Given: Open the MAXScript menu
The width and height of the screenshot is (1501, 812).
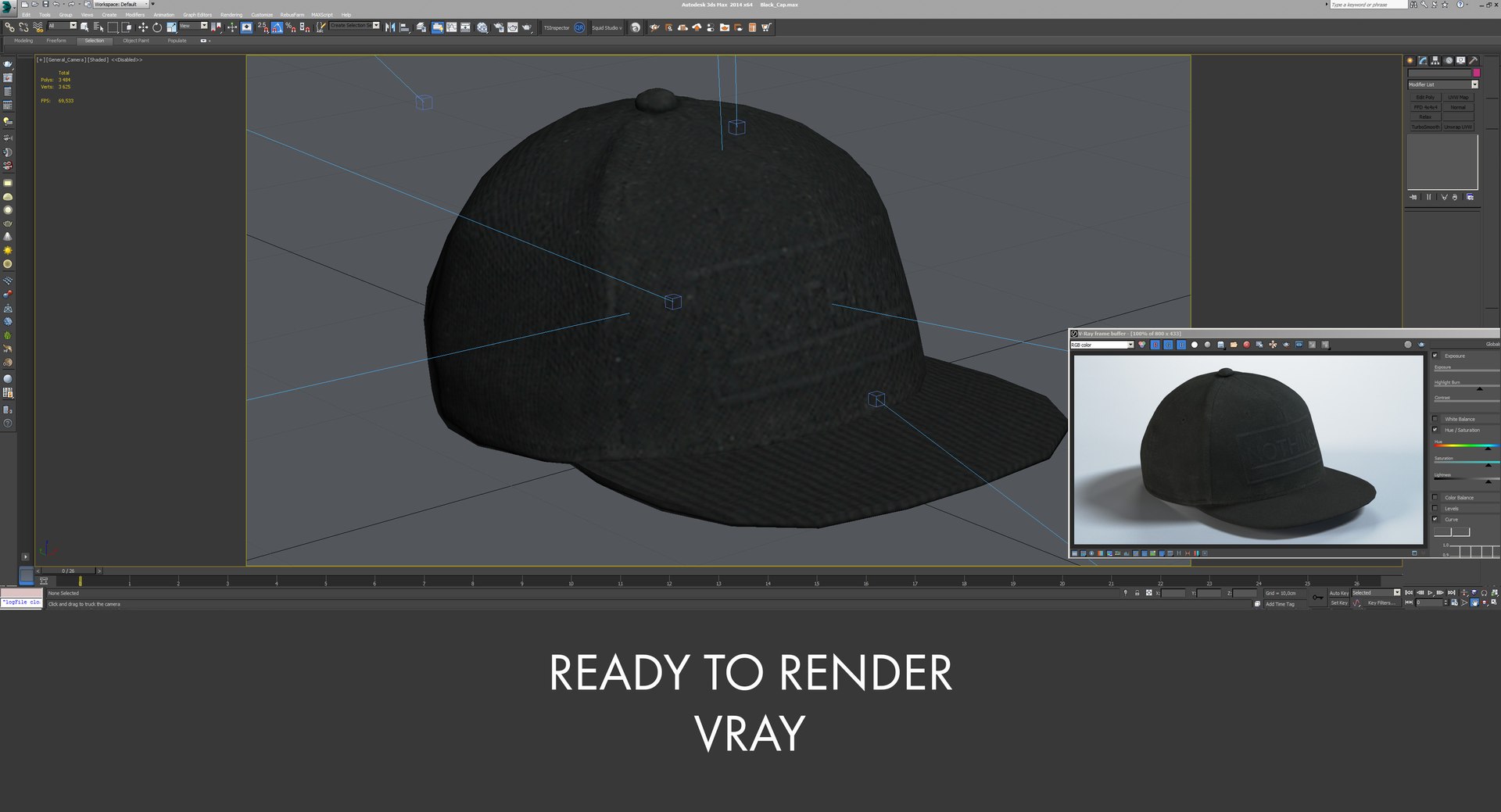Looking at the screenshot, I should click(x=321, y=15).
